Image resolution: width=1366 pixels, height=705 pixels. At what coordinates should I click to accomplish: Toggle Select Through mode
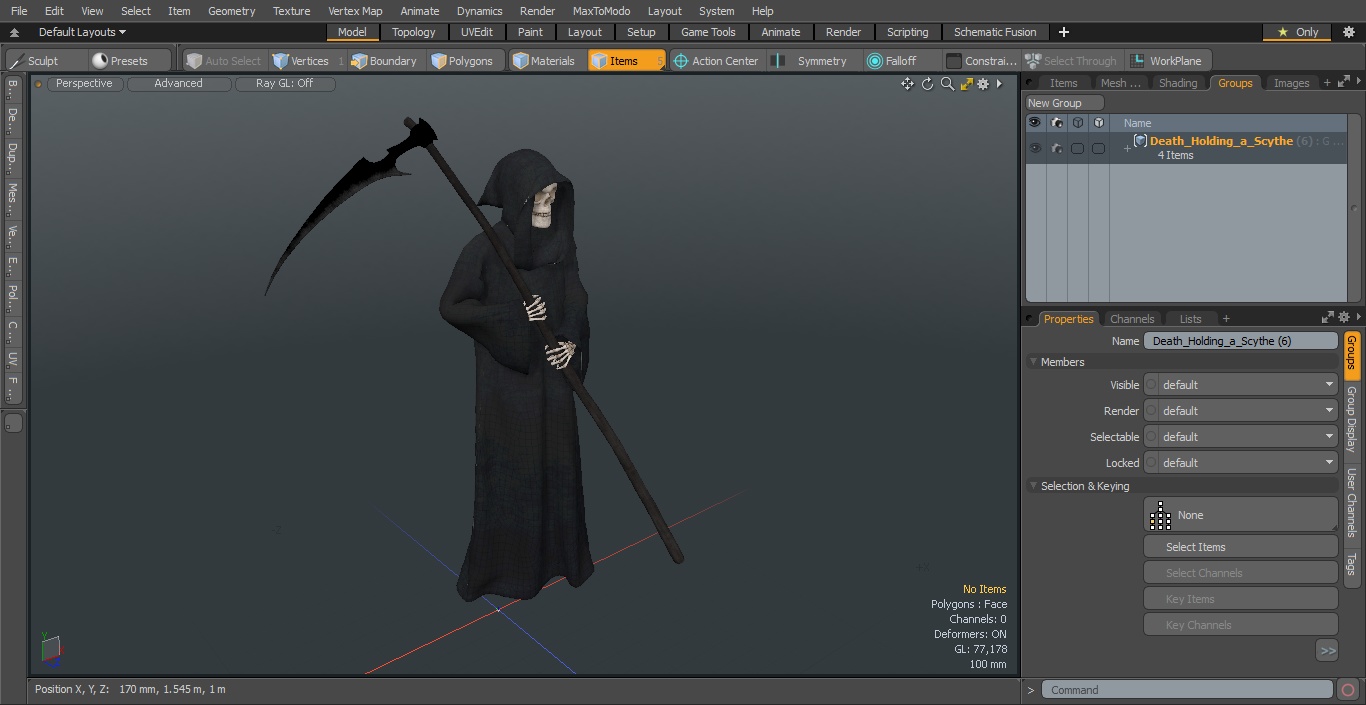pos(1071,61)
